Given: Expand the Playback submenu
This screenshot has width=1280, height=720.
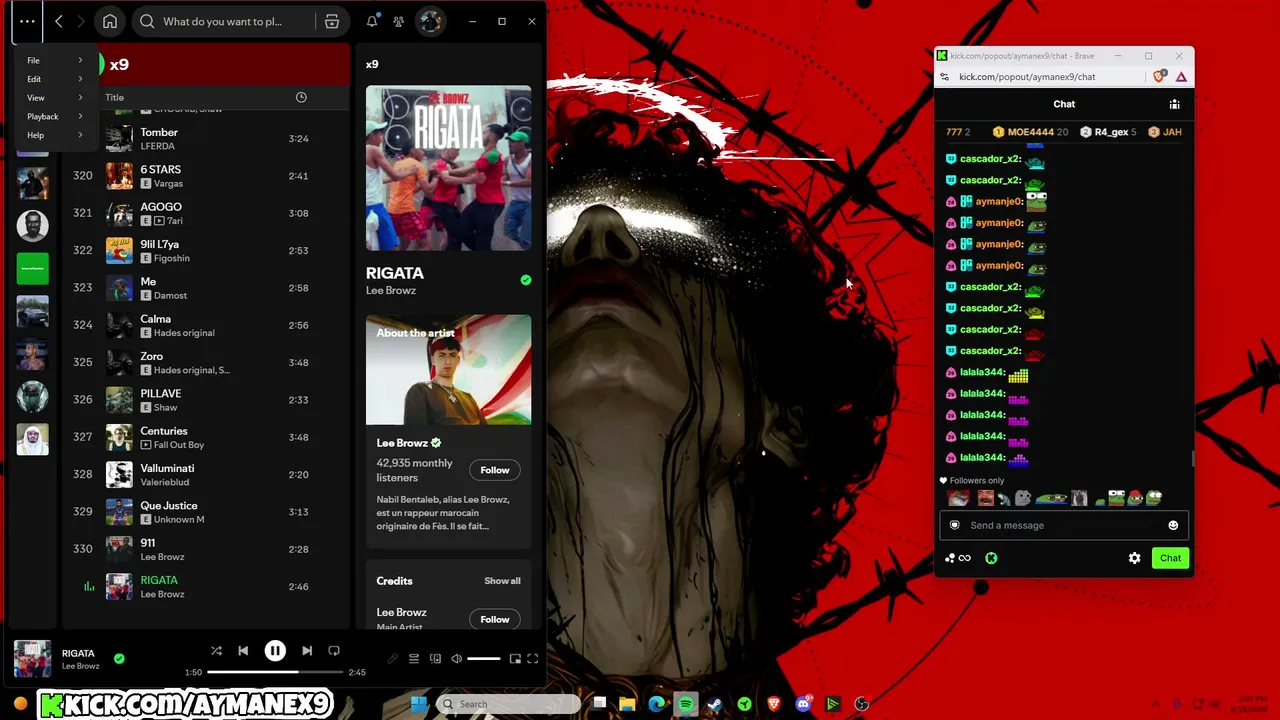Looking at the screenshot, I should click(x=56, y=116).
